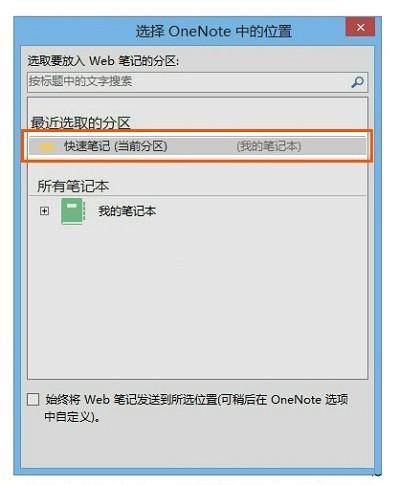
Task: Click empty space in the notebook list
Action: (x=197, y=300)
